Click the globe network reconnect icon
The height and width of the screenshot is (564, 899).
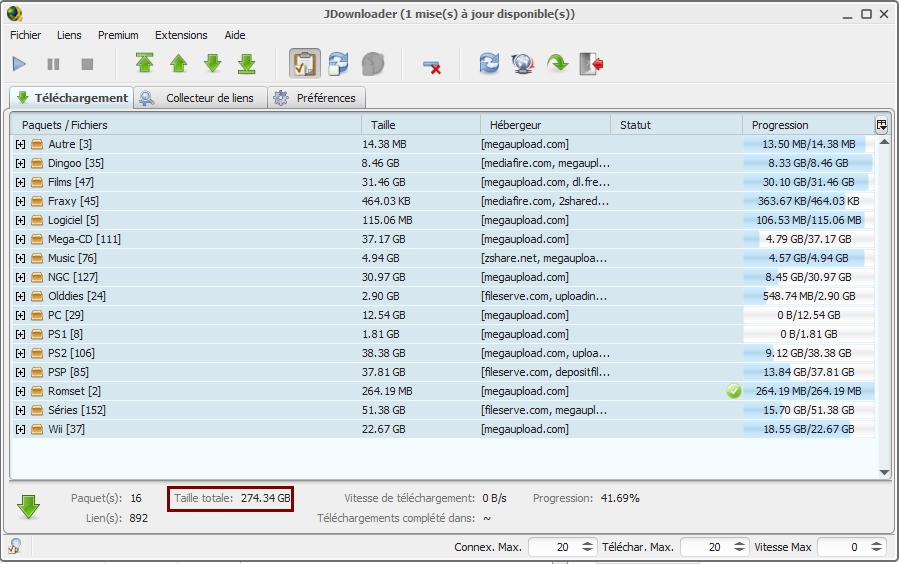pyautogui.click(x=523, y=64)
